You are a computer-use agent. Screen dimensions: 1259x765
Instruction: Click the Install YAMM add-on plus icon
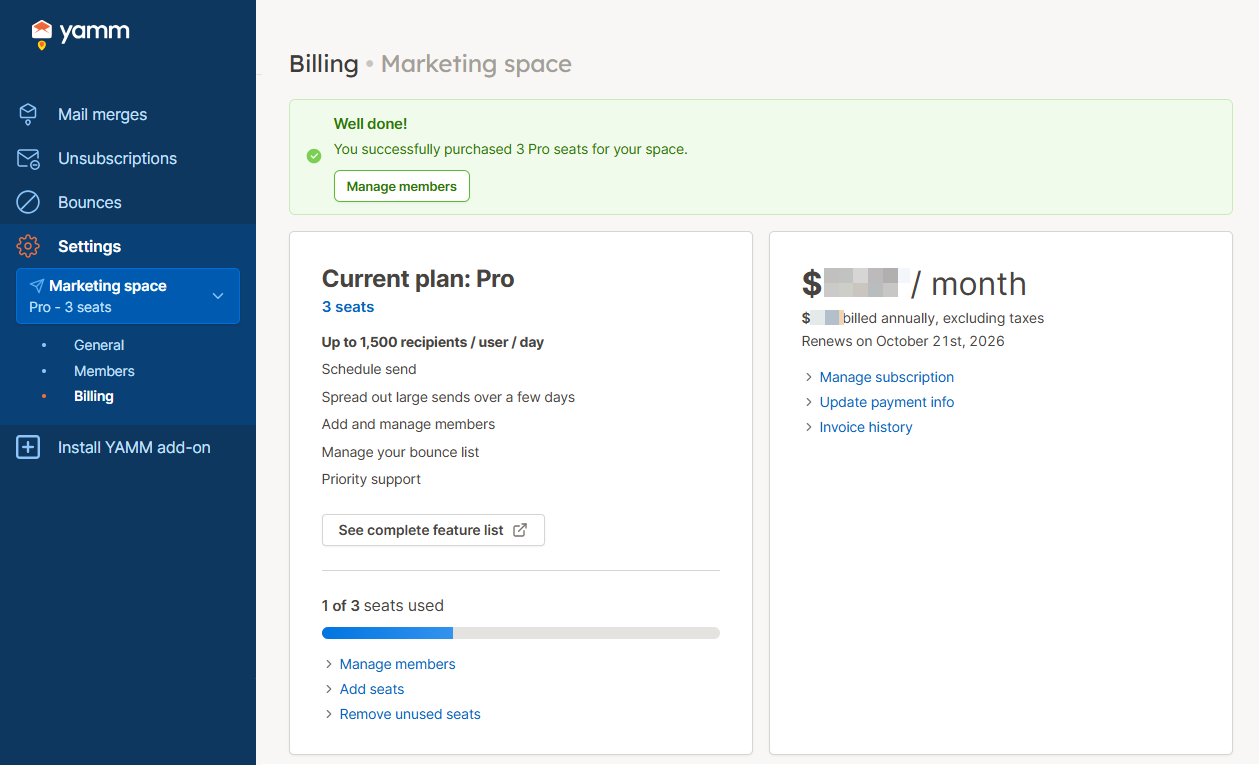pos(28,448)
